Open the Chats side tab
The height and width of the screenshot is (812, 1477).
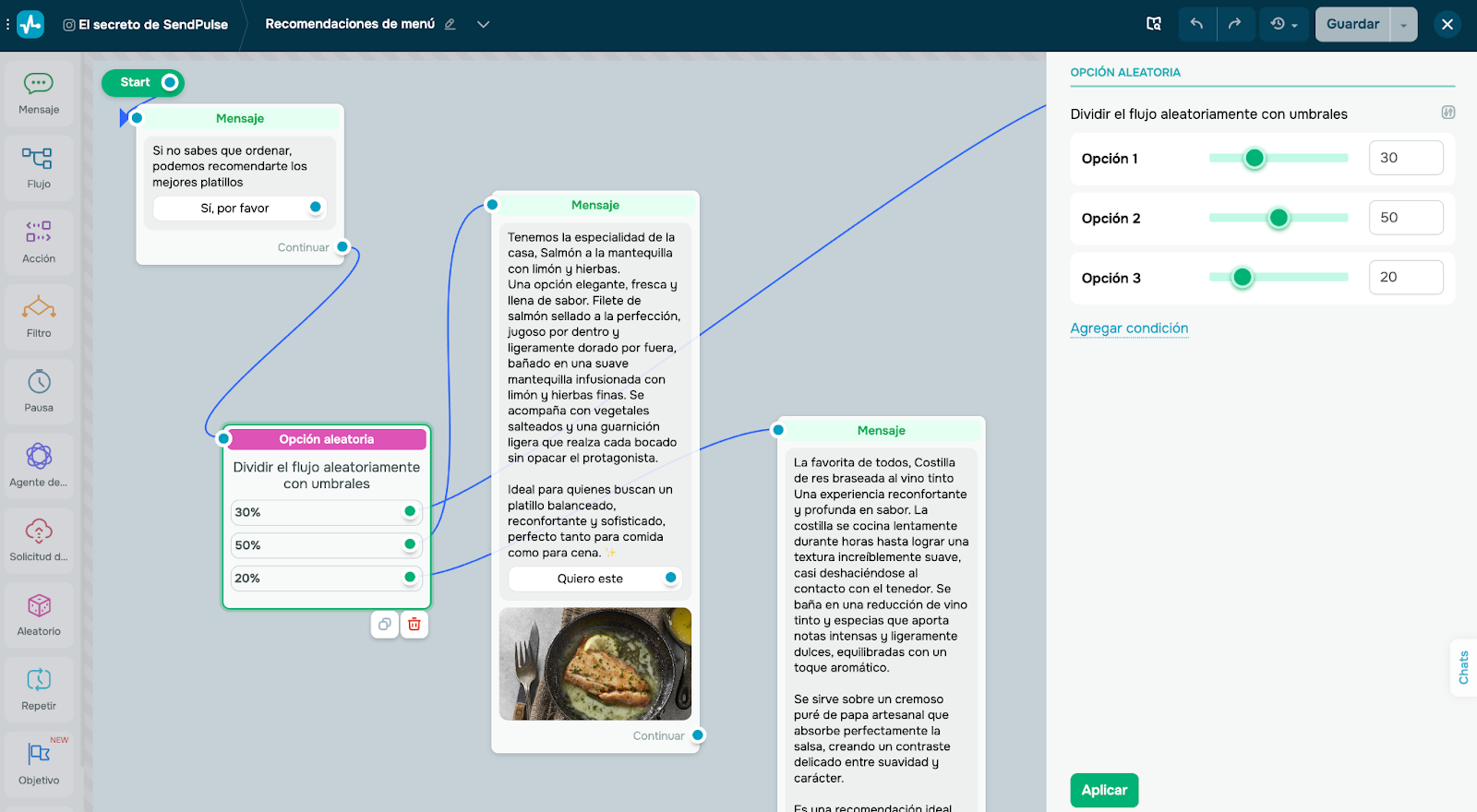coord(1463,667)
